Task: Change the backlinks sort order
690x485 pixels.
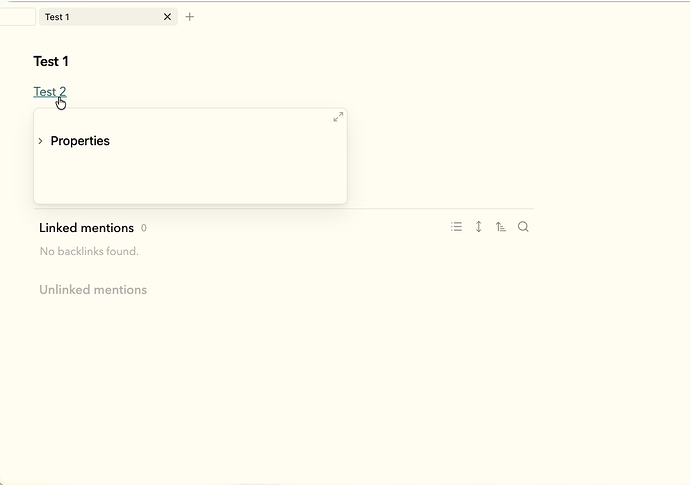Action: tap(501, 227)
